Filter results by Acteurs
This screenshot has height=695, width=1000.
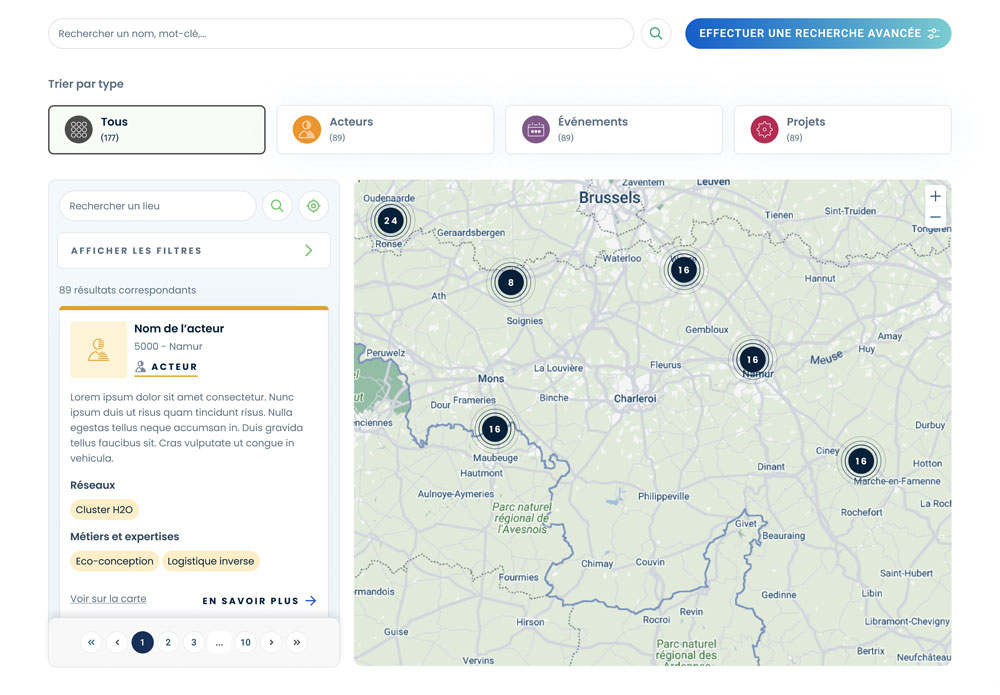pos(385,129)
